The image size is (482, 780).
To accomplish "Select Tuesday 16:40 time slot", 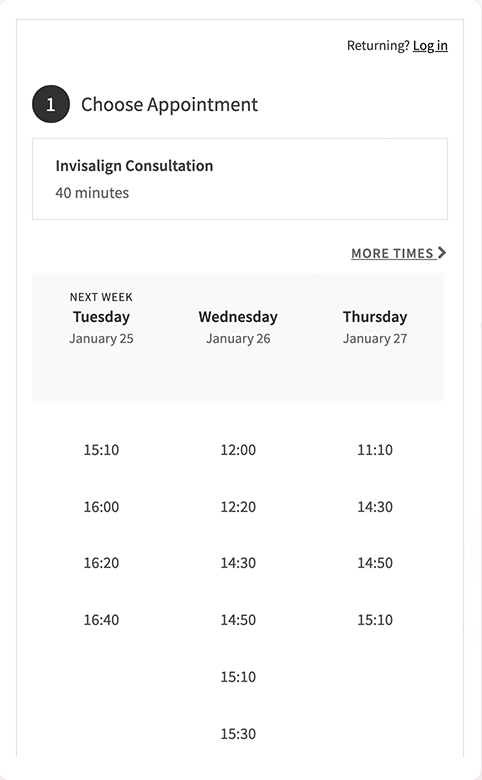I will (101, 620).
